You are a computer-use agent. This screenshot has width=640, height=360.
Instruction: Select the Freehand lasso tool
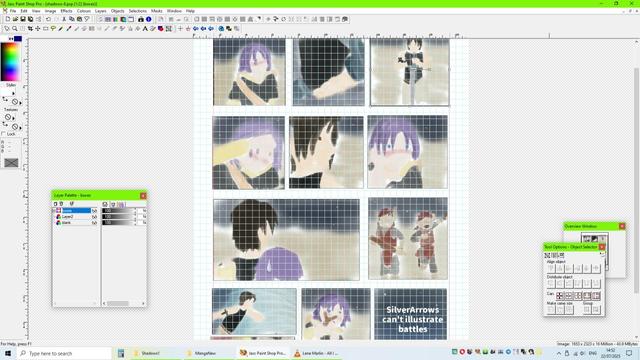click(x=53, y=29)
